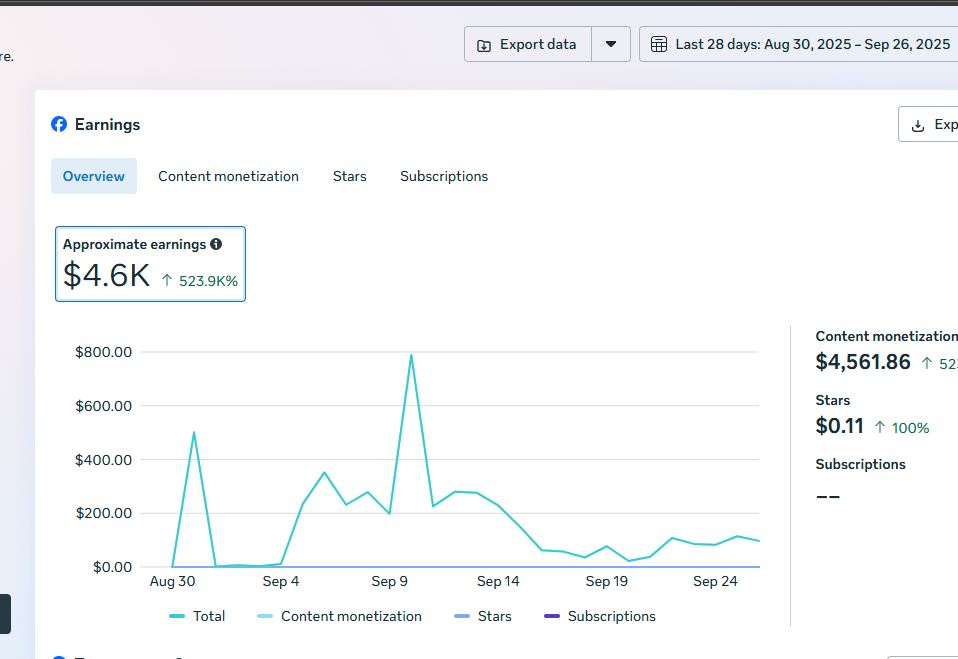The image size is (958, 659).
Task: Click the Export data download icon
Action: point(484,45)
